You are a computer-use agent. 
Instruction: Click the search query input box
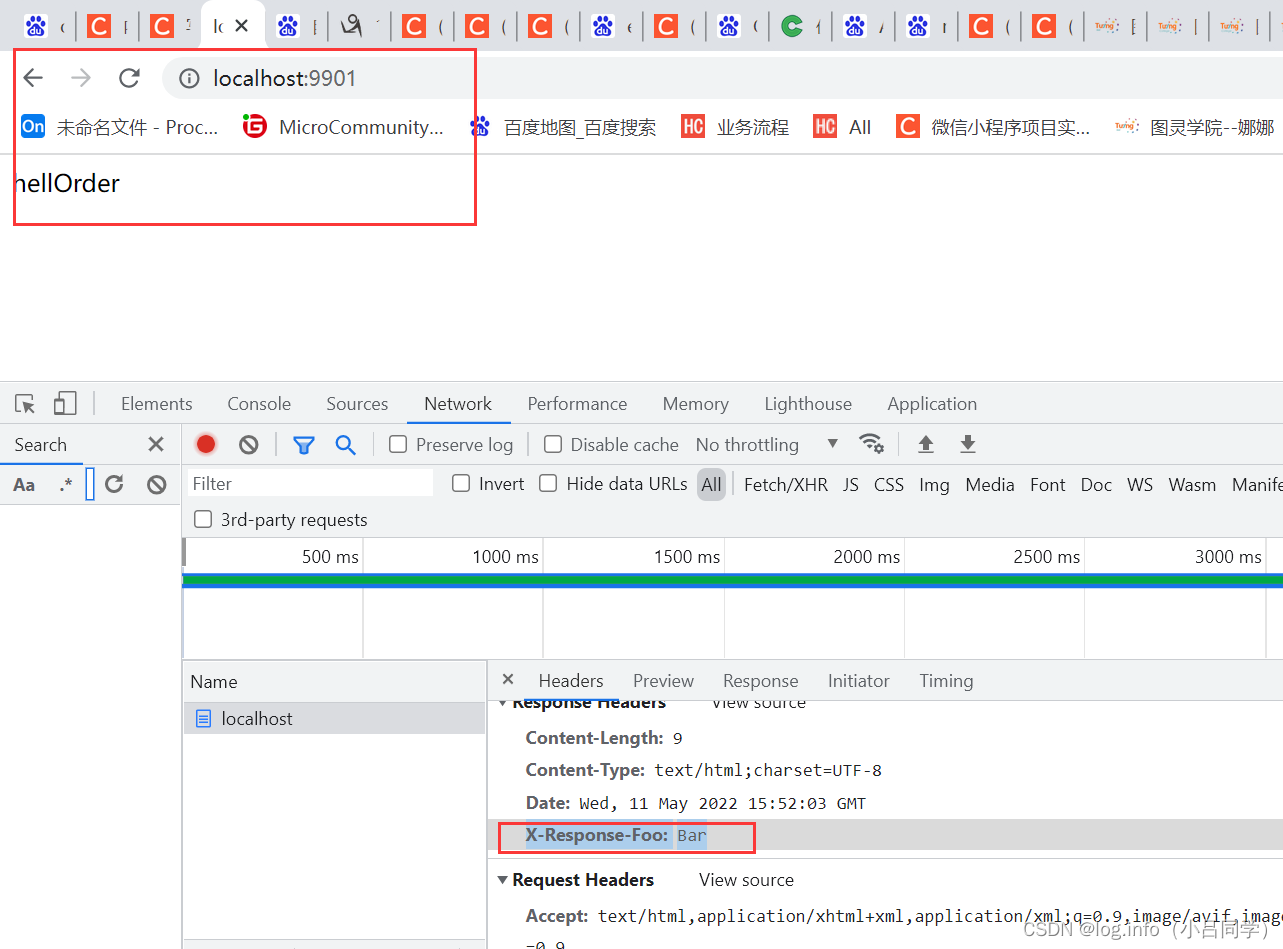pos(90,485)
